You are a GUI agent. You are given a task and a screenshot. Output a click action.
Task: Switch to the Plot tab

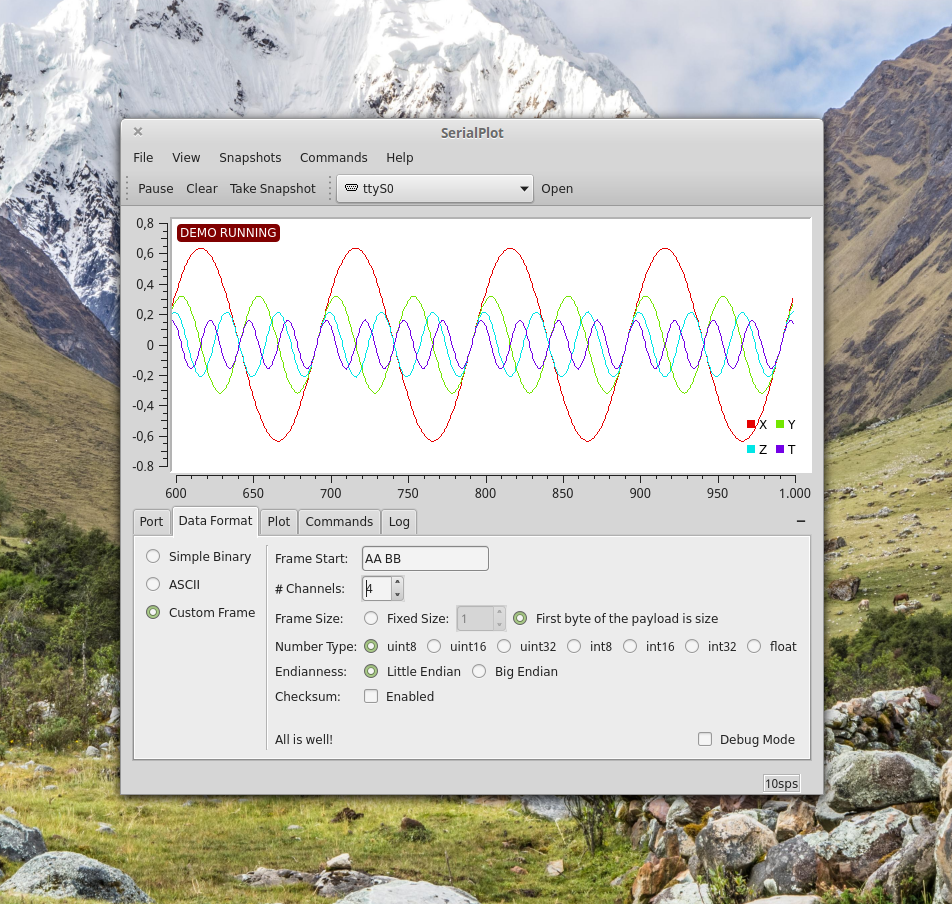(279, 522)
